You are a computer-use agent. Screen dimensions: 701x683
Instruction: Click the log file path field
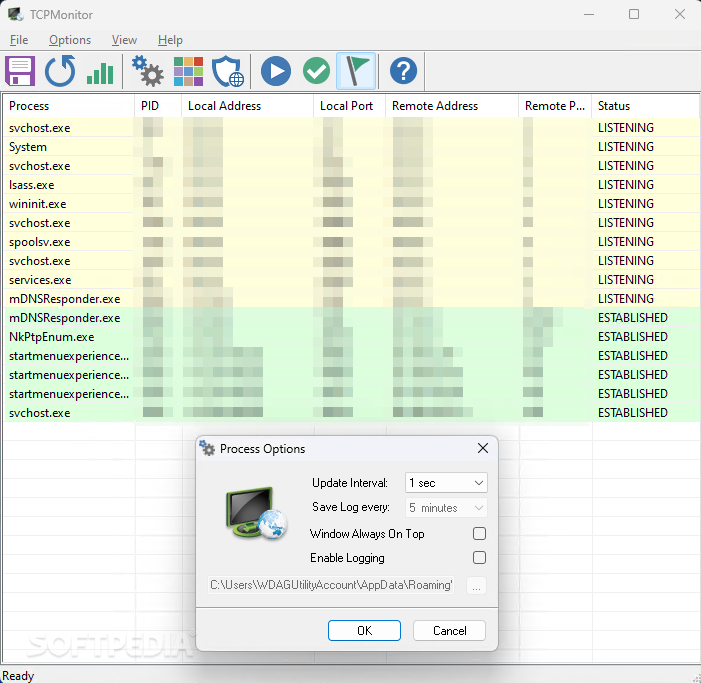point(331,585)
